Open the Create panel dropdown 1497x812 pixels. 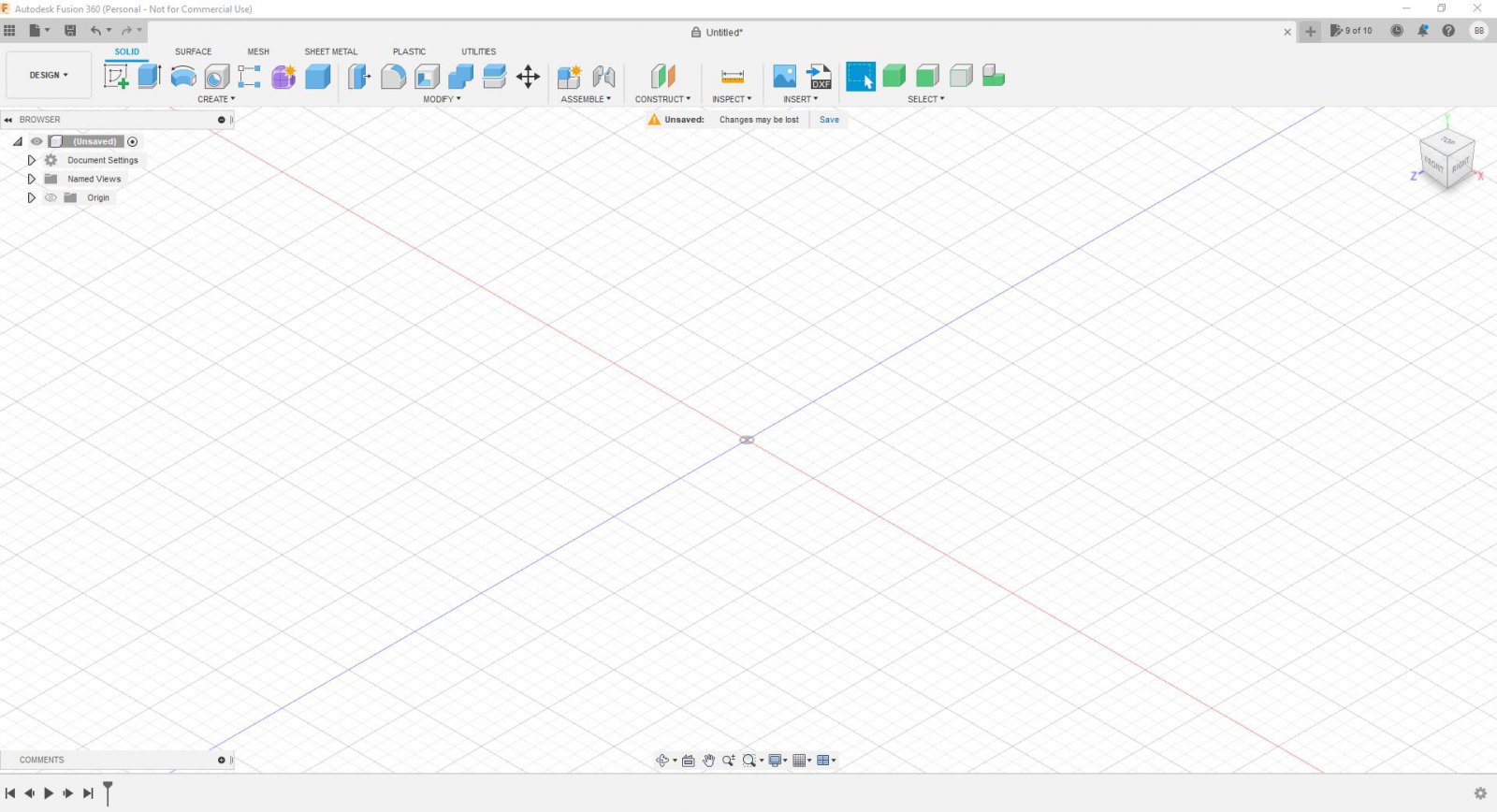click(x=216, y=99)
